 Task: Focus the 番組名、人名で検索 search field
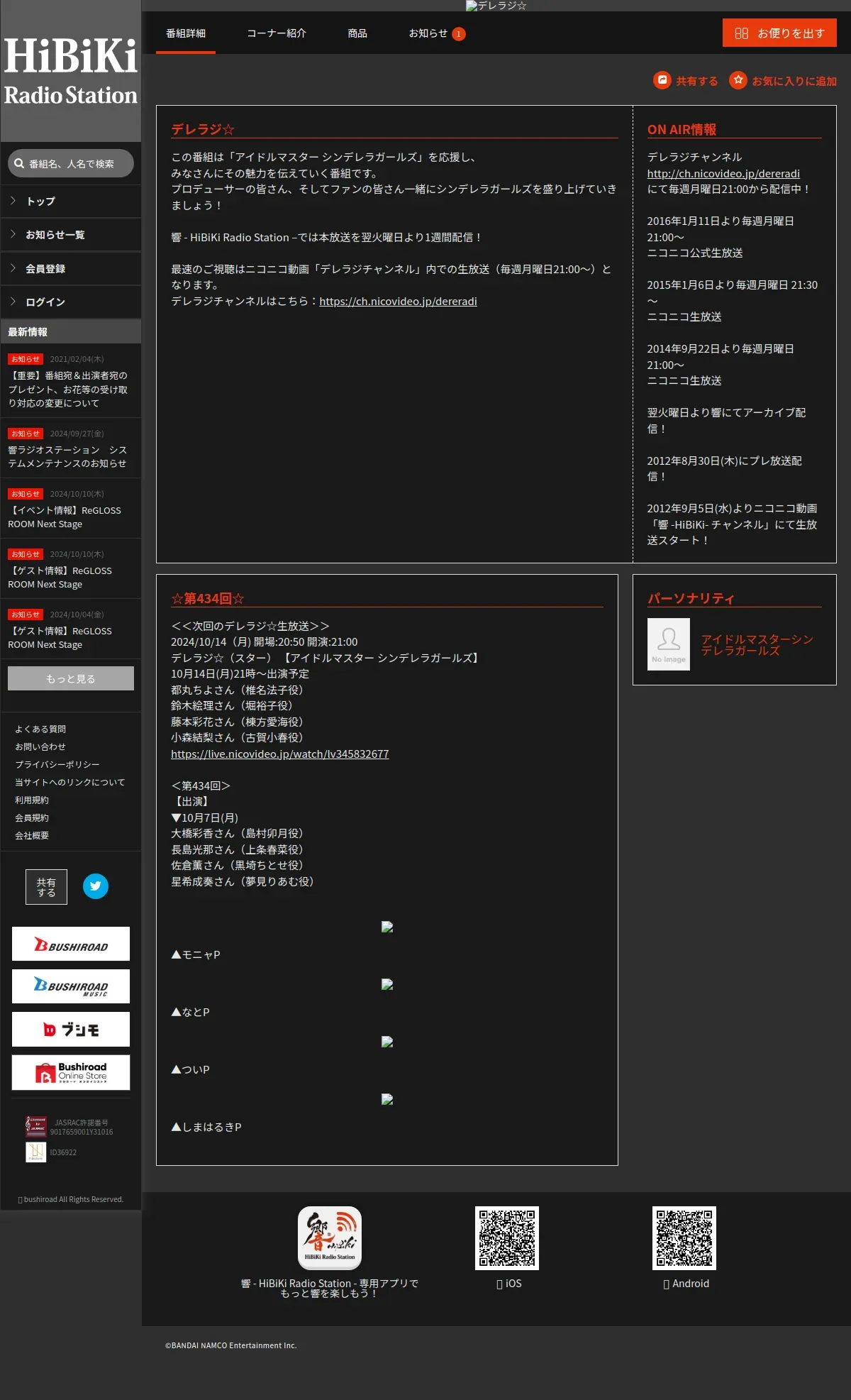point(71,163)
